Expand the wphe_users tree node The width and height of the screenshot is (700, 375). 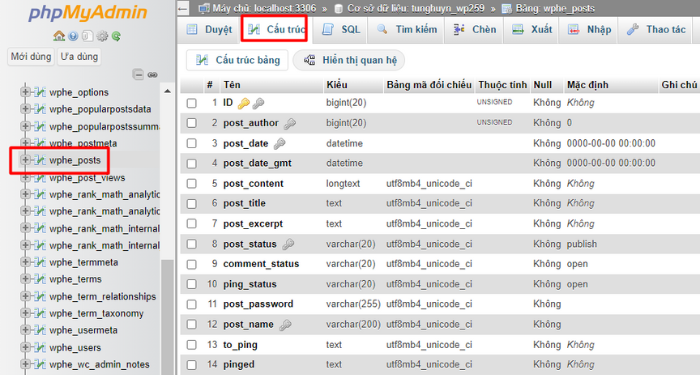25,347
